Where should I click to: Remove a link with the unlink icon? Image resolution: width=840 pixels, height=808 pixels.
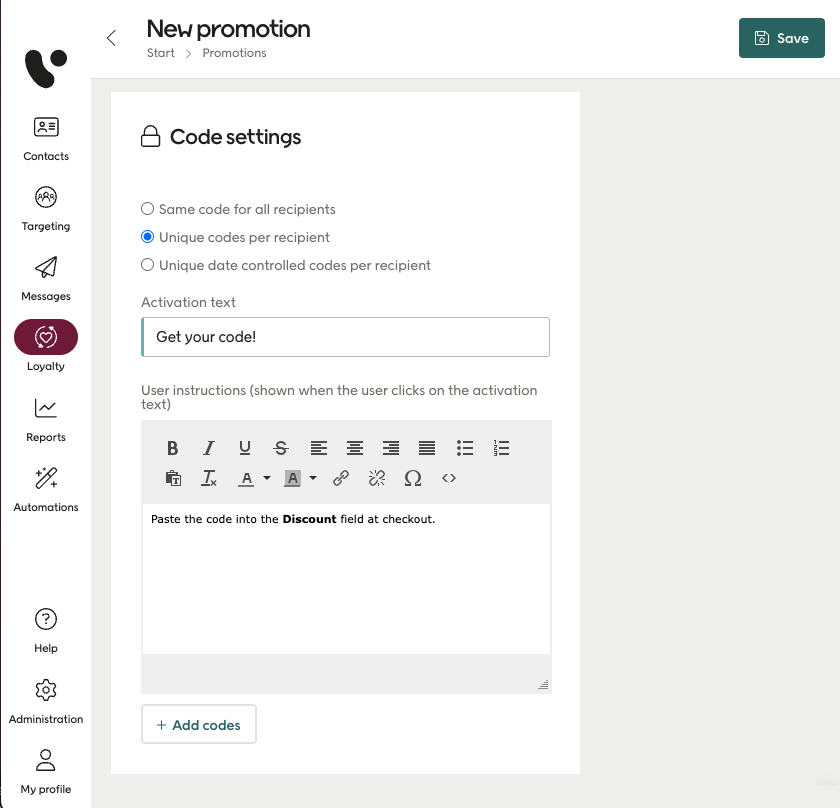377,478
